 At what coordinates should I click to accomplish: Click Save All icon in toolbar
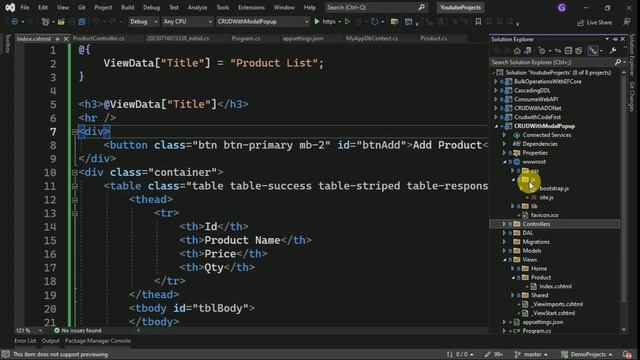click(82, 22)
